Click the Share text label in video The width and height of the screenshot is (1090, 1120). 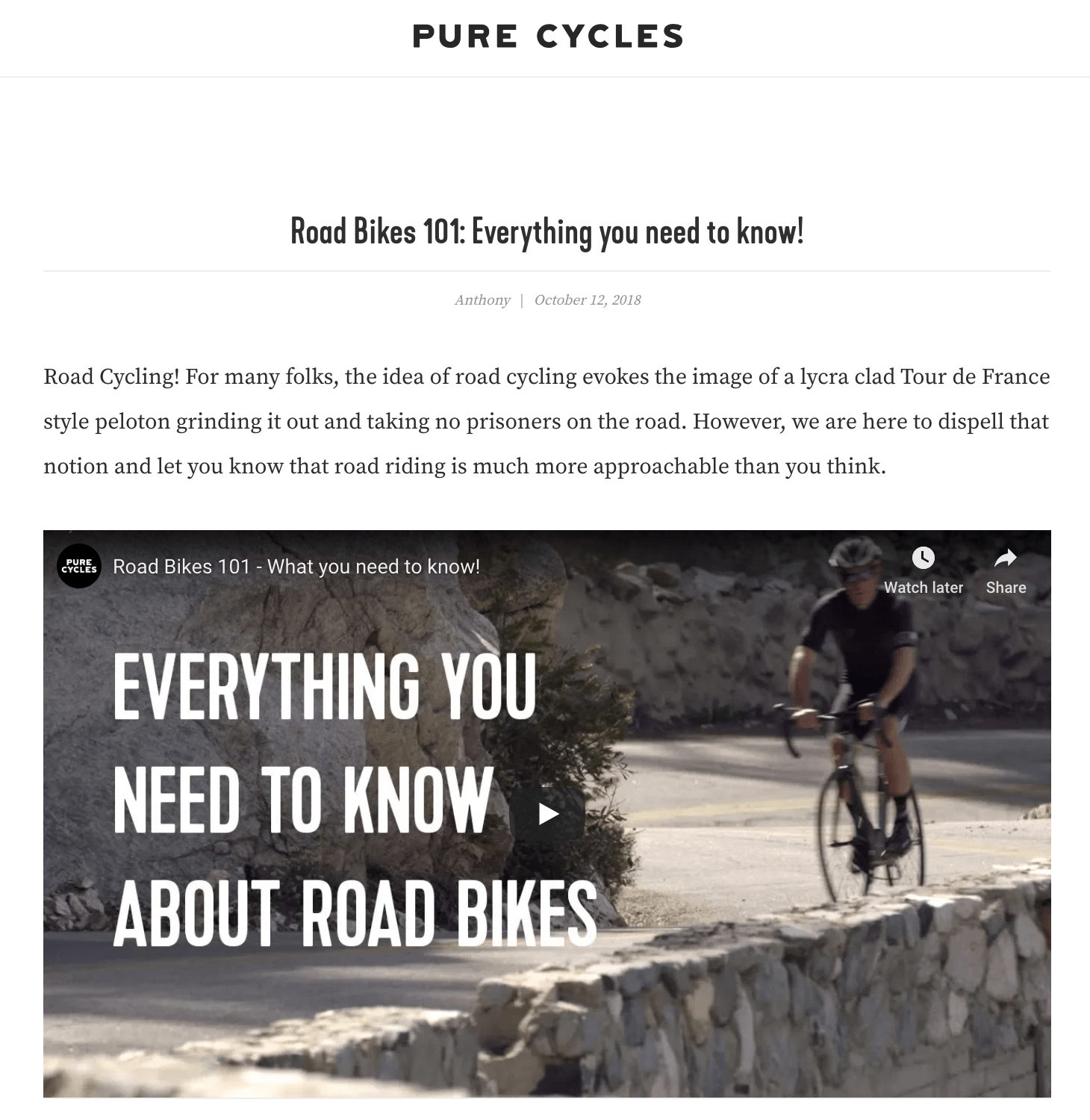click(x=1006, y=588)
